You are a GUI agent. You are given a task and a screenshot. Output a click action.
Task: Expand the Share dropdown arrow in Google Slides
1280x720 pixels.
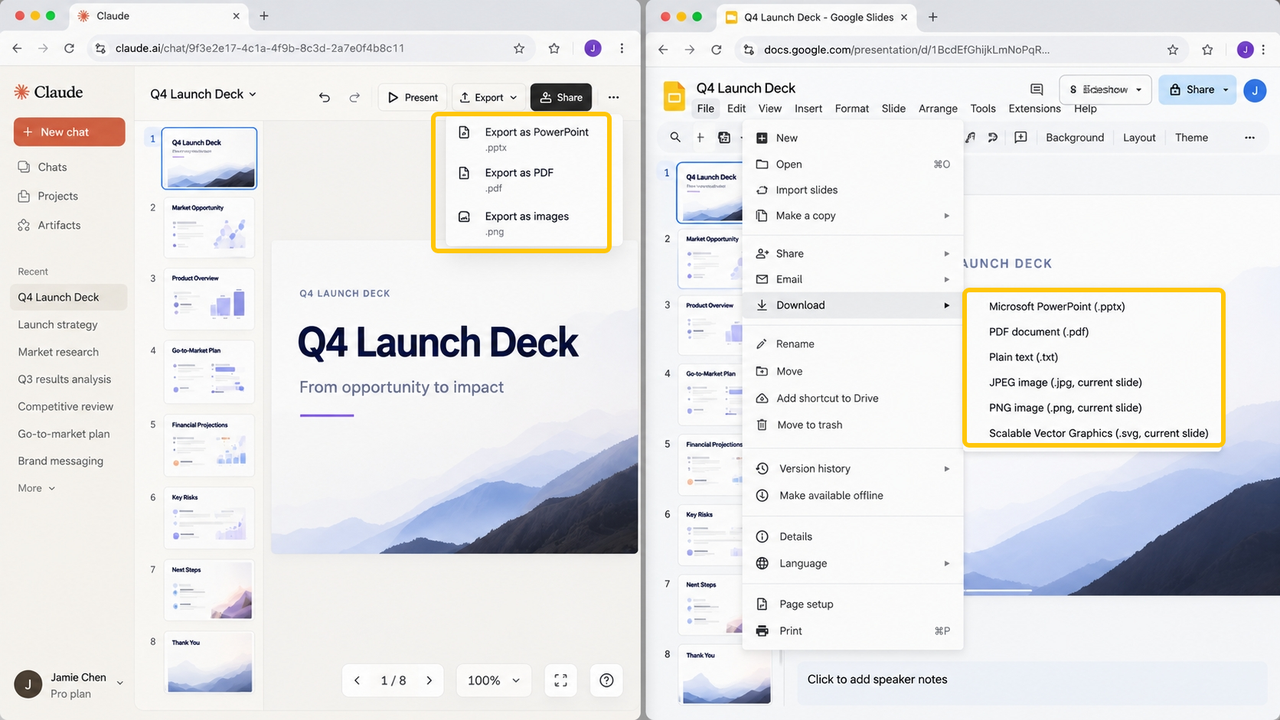1226,90
